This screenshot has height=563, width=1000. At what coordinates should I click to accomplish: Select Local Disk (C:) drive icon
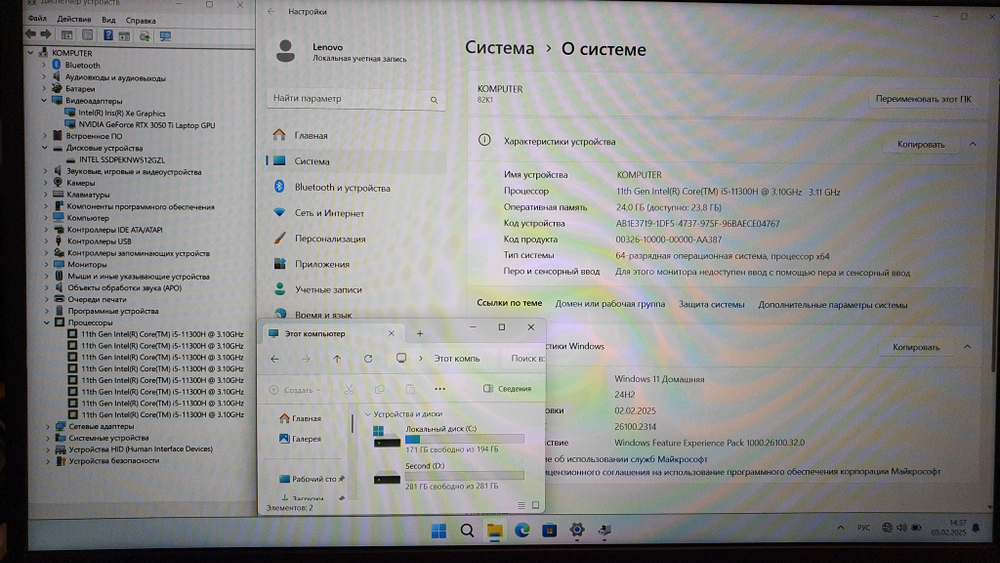point(386,437)
